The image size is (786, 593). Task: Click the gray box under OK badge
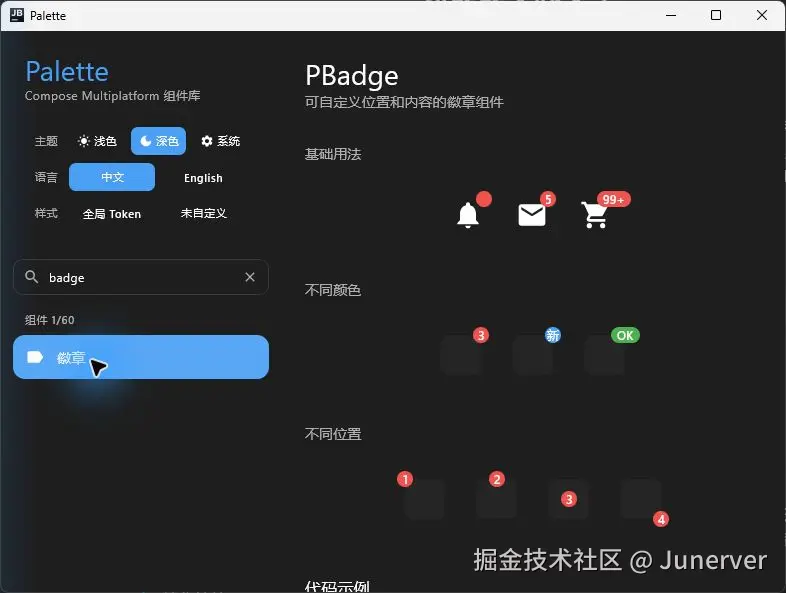click(604, 355)
